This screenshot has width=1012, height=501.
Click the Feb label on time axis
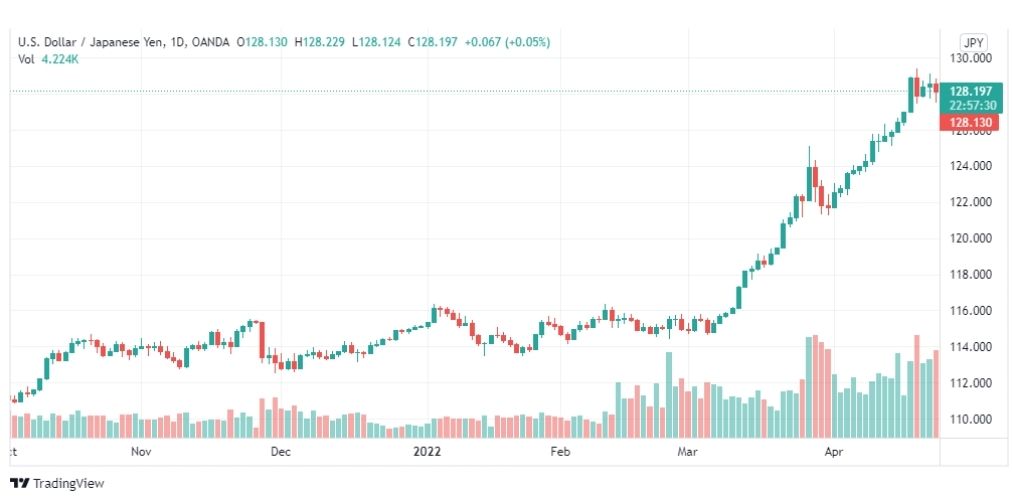[560, 451]
